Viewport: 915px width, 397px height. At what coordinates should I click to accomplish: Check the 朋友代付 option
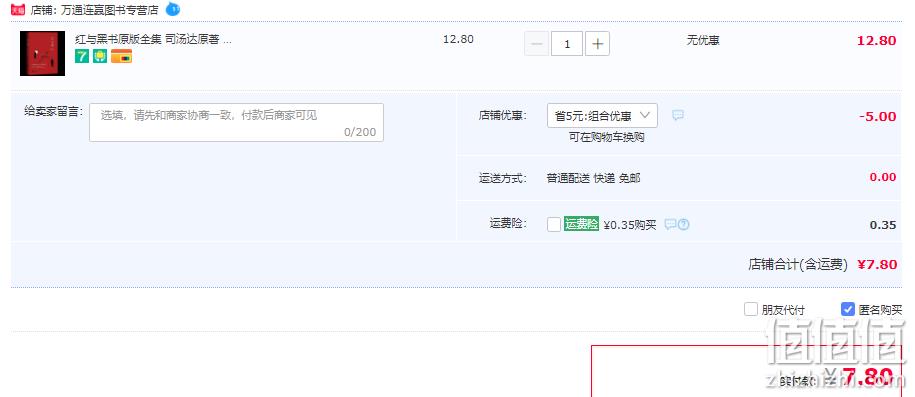coord(750,309)
